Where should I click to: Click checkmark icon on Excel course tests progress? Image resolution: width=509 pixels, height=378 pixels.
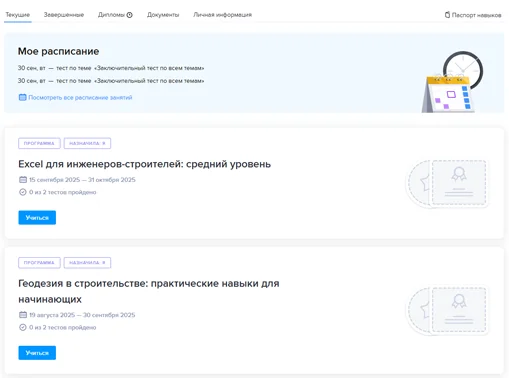click(x=23, y=192)
